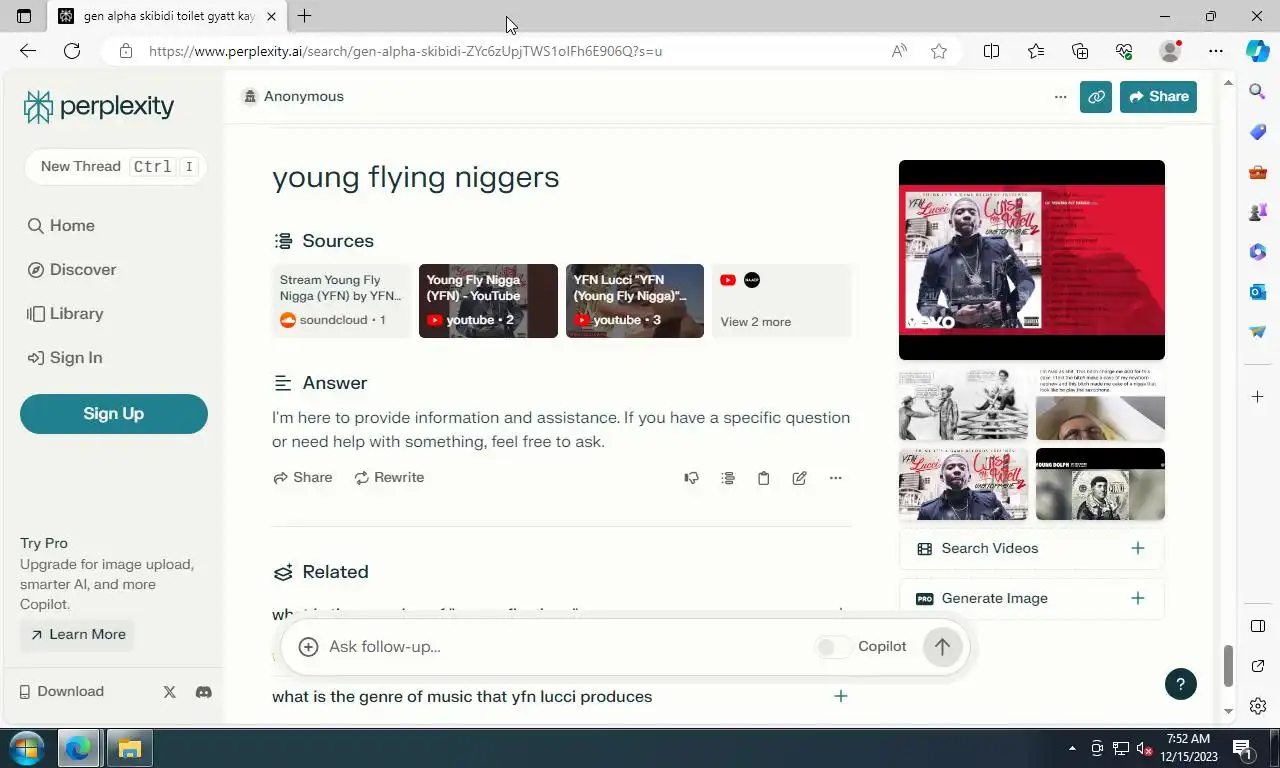Open Outlook icon in Edge sidebar

point(1258,292)
